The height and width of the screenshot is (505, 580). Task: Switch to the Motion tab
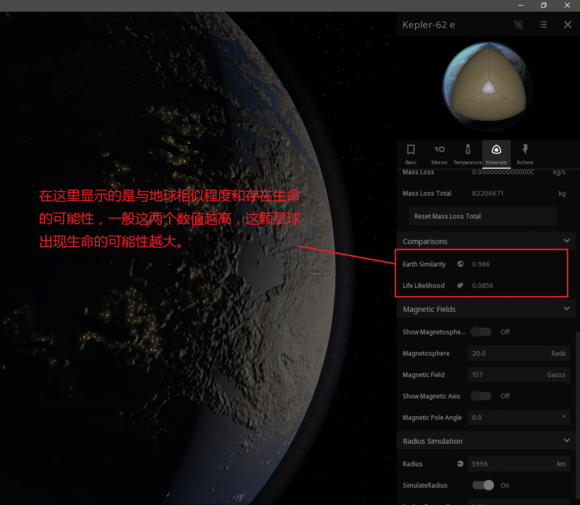click(x=439, y=154)
